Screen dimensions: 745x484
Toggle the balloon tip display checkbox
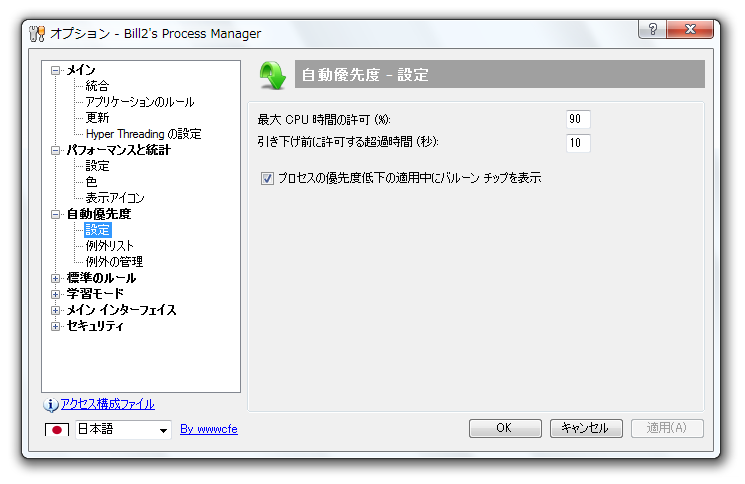(x=267, y=179)
